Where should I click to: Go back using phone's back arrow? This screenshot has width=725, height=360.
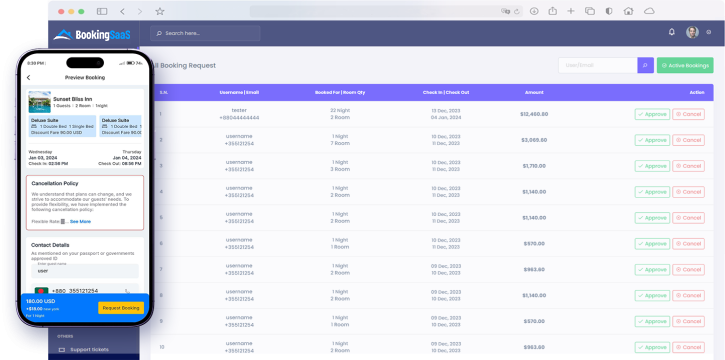29,78
